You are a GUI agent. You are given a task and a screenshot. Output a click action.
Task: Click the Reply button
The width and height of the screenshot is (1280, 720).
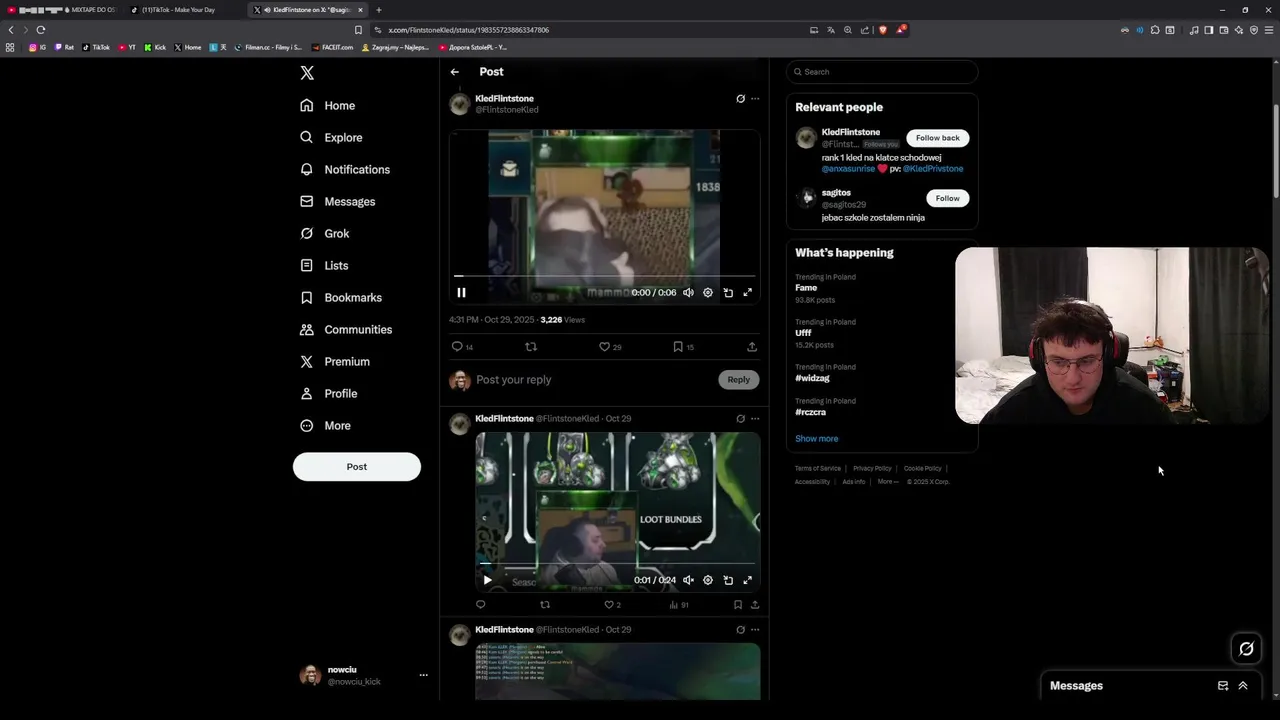tap(738, 379)
